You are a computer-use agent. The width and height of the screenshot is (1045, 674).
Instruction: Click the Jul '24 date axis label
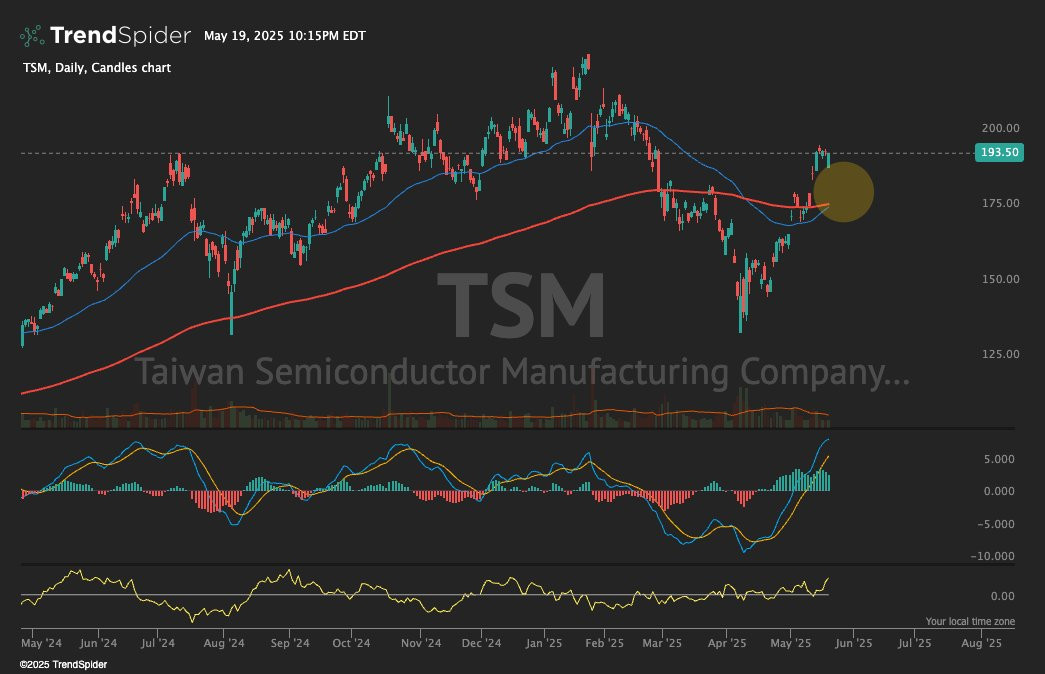pyautogui.click(x=158, y=643)
